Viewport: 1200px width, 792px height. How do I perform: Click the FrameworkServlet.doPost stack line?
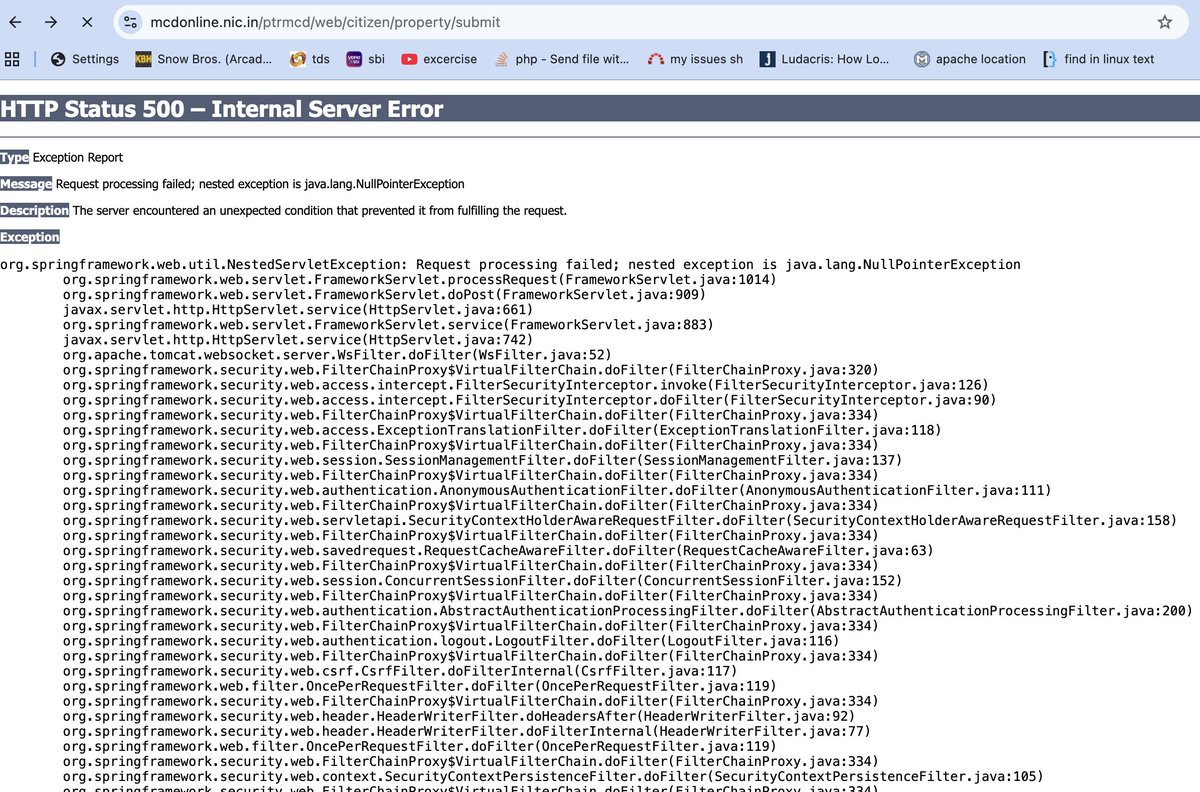click(384, 295)
